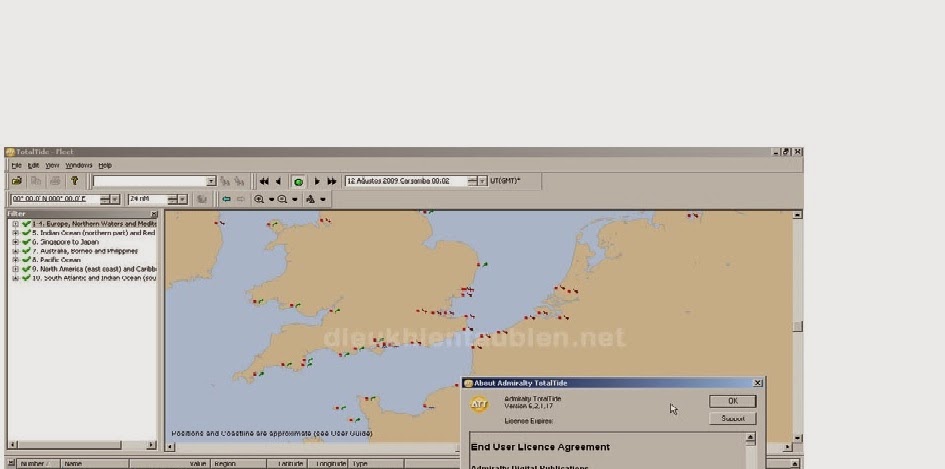Click the Latitude column header
This screenshot has height=469, width=945.
point(287,464)
